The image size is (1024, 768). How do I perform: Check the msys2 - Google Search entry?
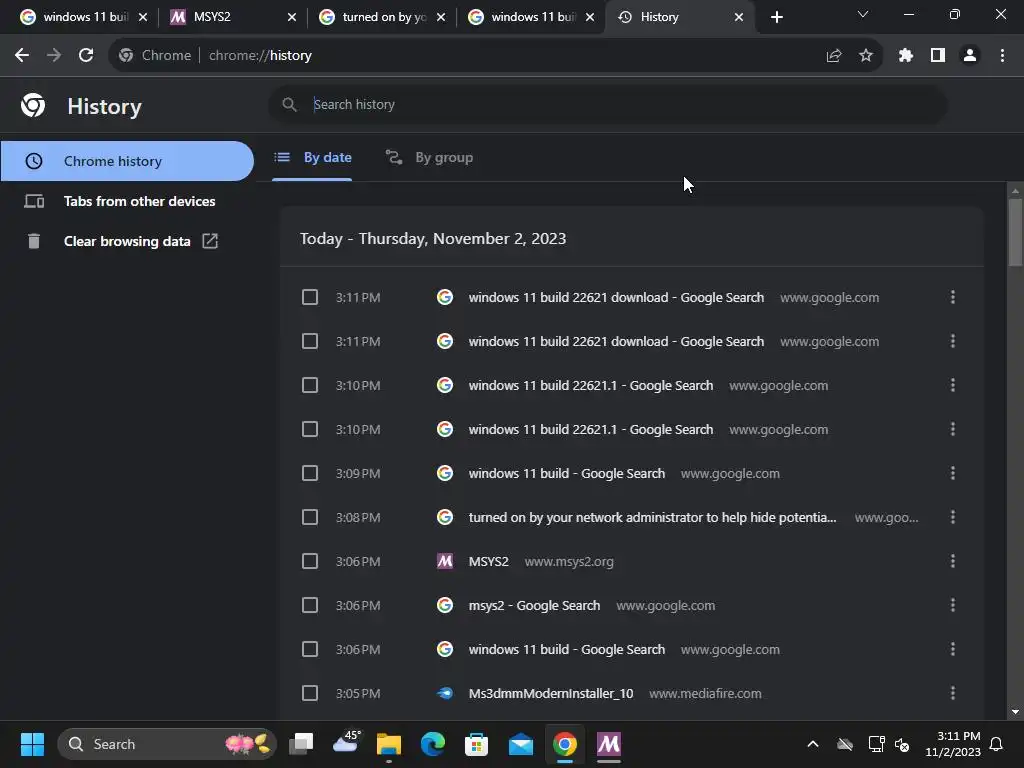(310, 605)
